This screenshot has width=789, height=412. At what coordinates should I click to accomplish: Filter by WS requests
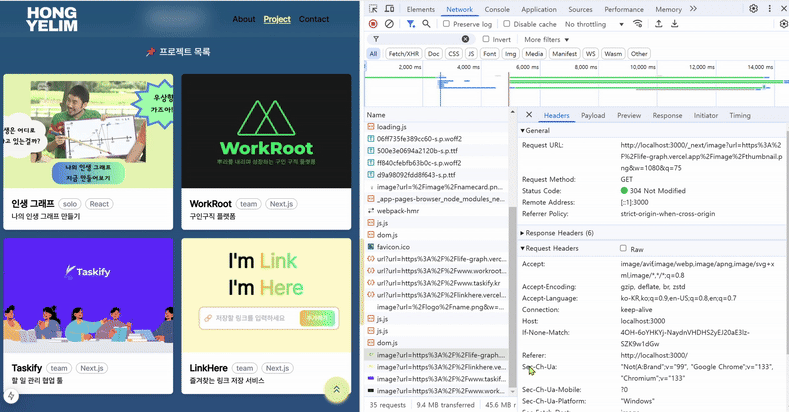[590, 53]
